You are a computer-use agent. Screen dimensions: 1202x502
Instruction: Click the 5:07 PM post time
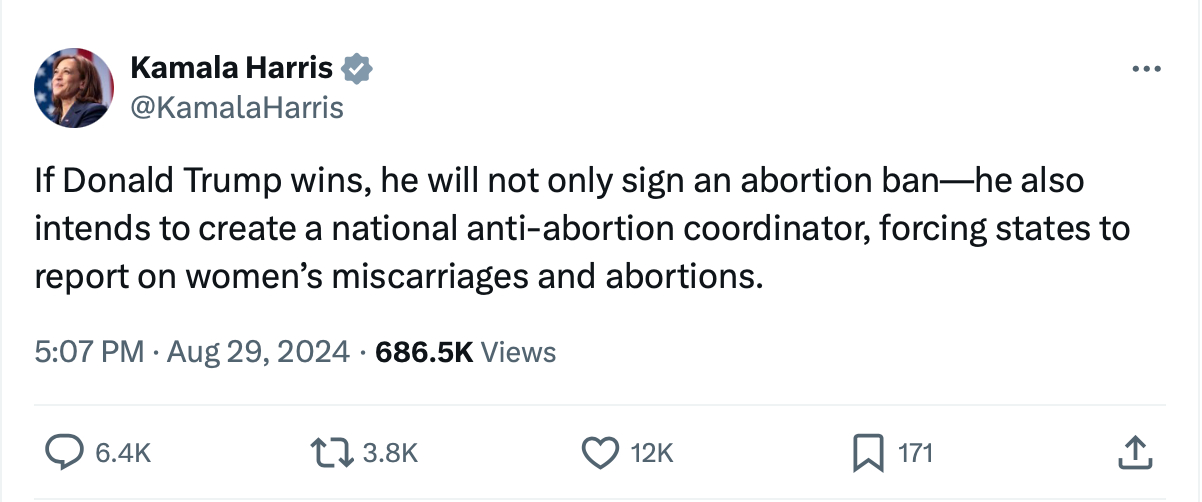[89, 352]
